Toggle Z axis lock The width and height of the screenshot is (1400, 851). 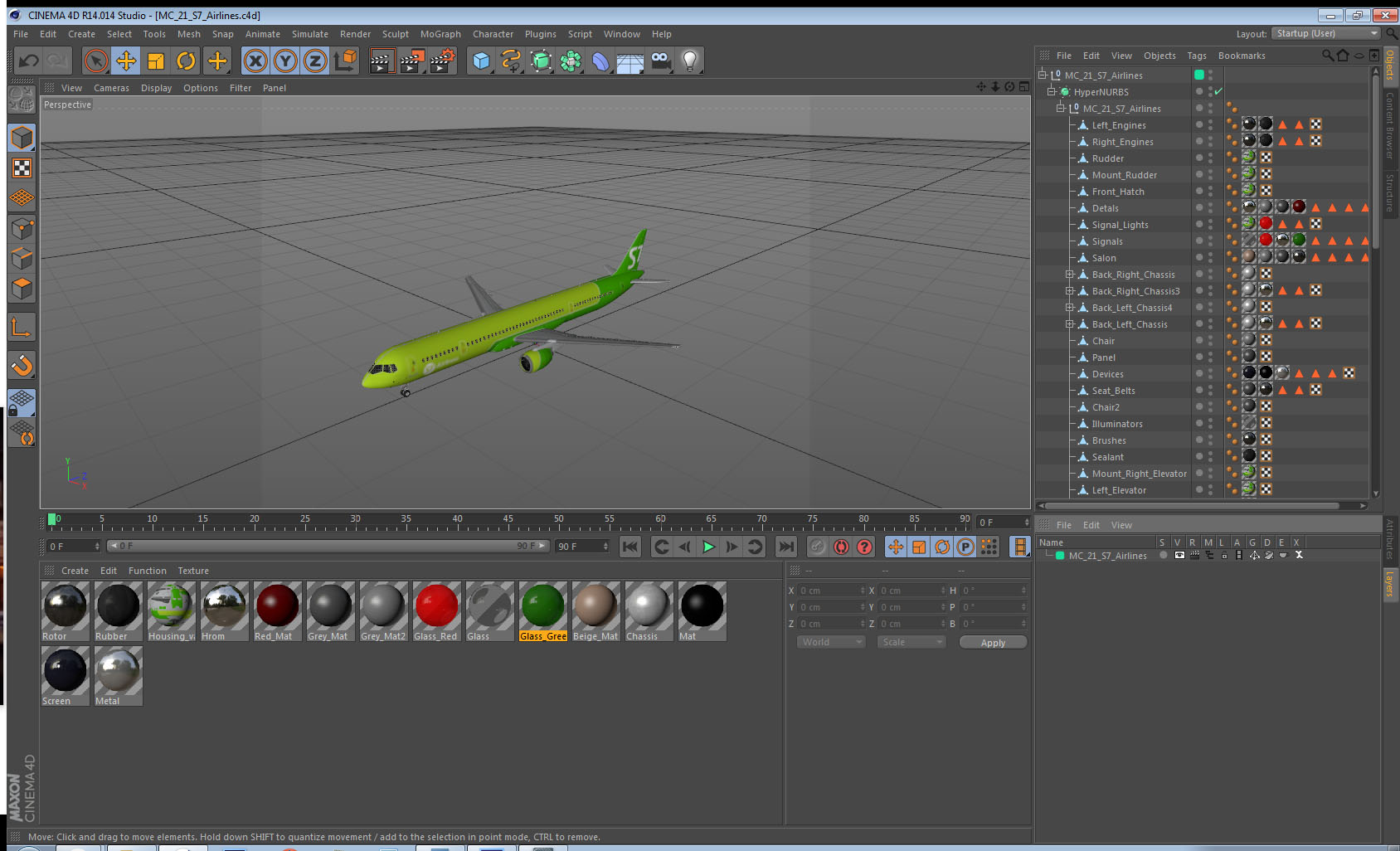[315, 61]
